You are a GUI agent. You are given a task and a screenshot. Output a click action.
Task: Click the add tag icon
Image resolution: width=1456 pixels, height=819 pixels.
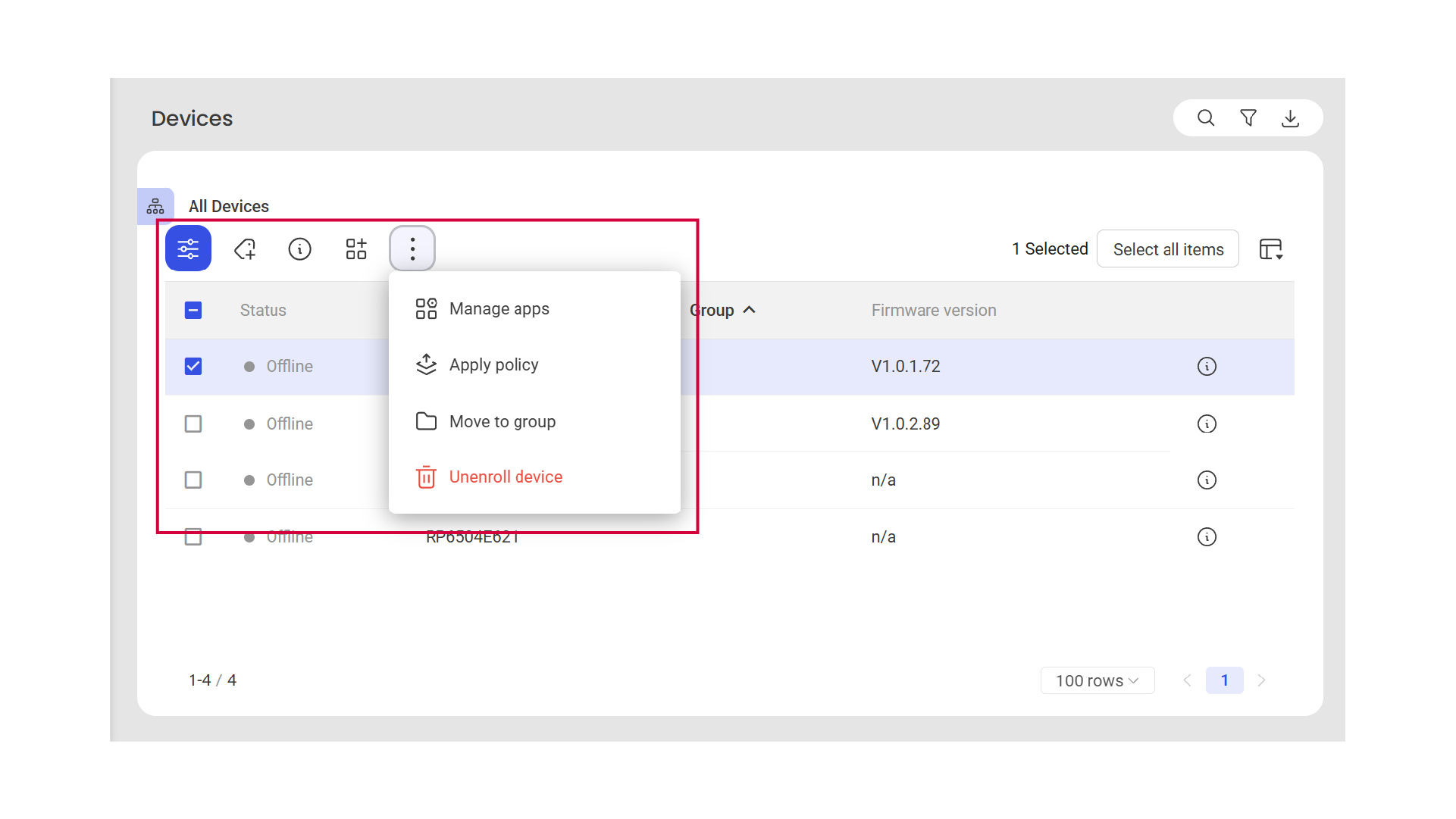point(245,249)
